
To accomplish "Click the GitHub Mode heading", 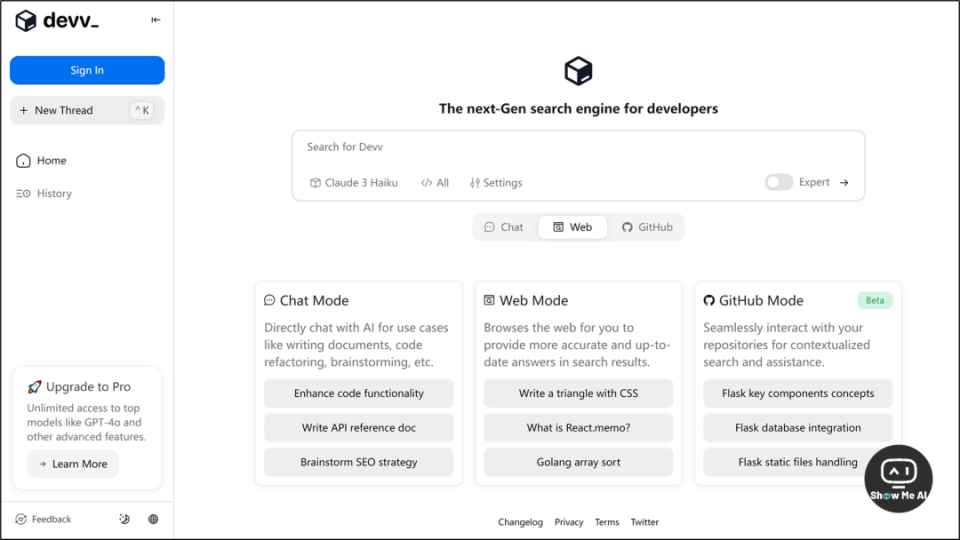I will (761, 301).
